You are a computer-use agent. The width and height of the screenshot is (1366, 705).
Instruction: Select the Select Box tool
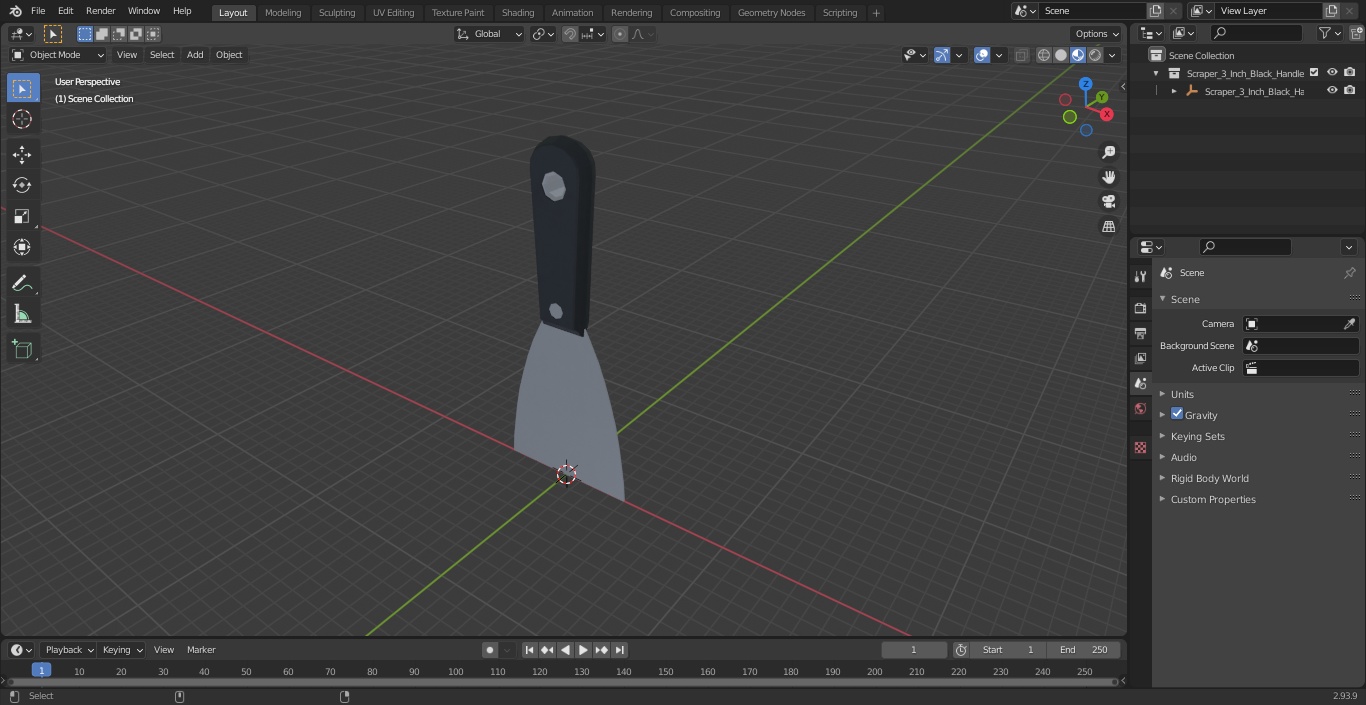click(x=22, y=89)
